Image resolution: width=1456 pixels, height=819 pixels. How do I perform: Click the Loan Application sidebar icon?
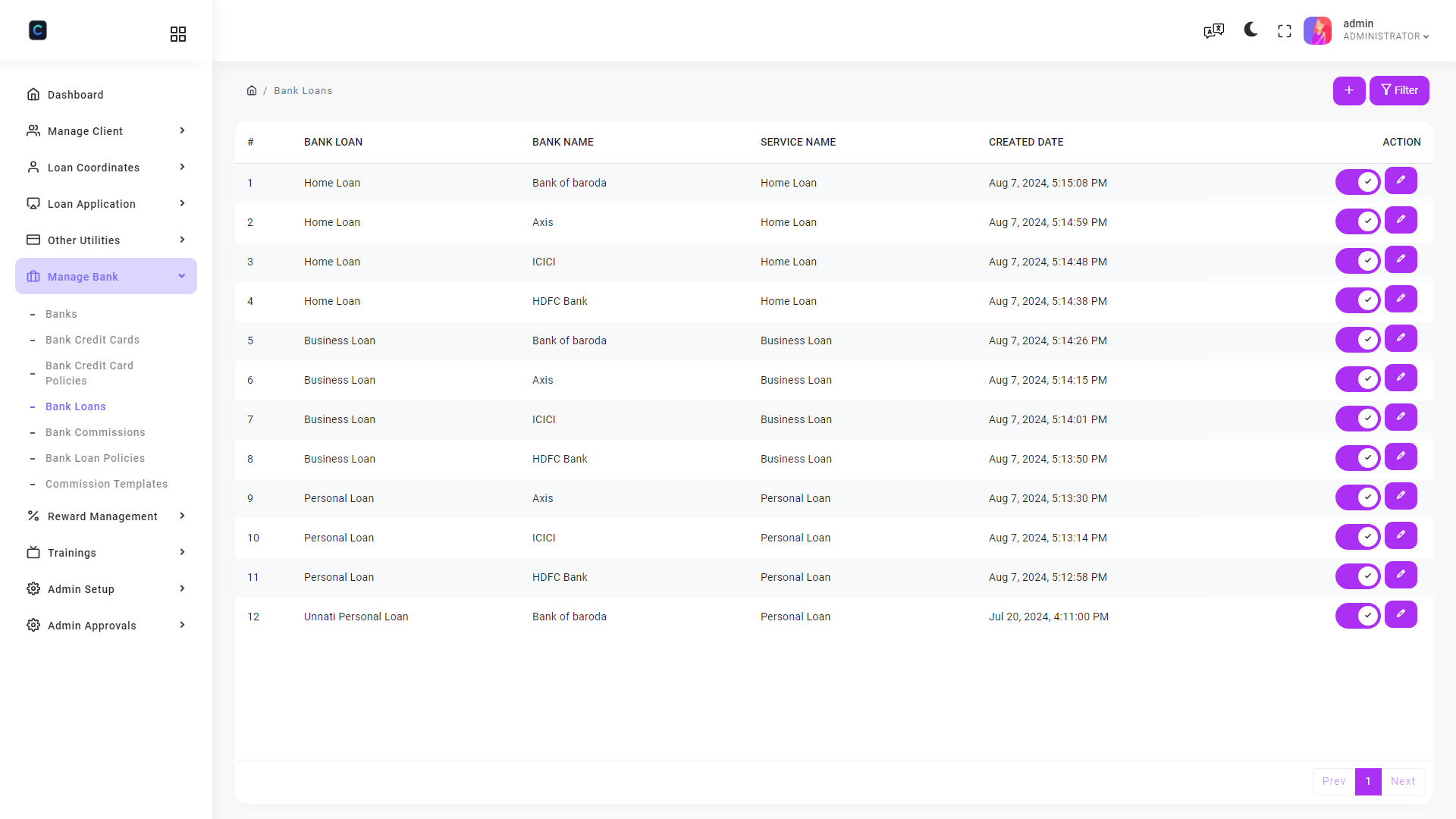pos(33,203)
